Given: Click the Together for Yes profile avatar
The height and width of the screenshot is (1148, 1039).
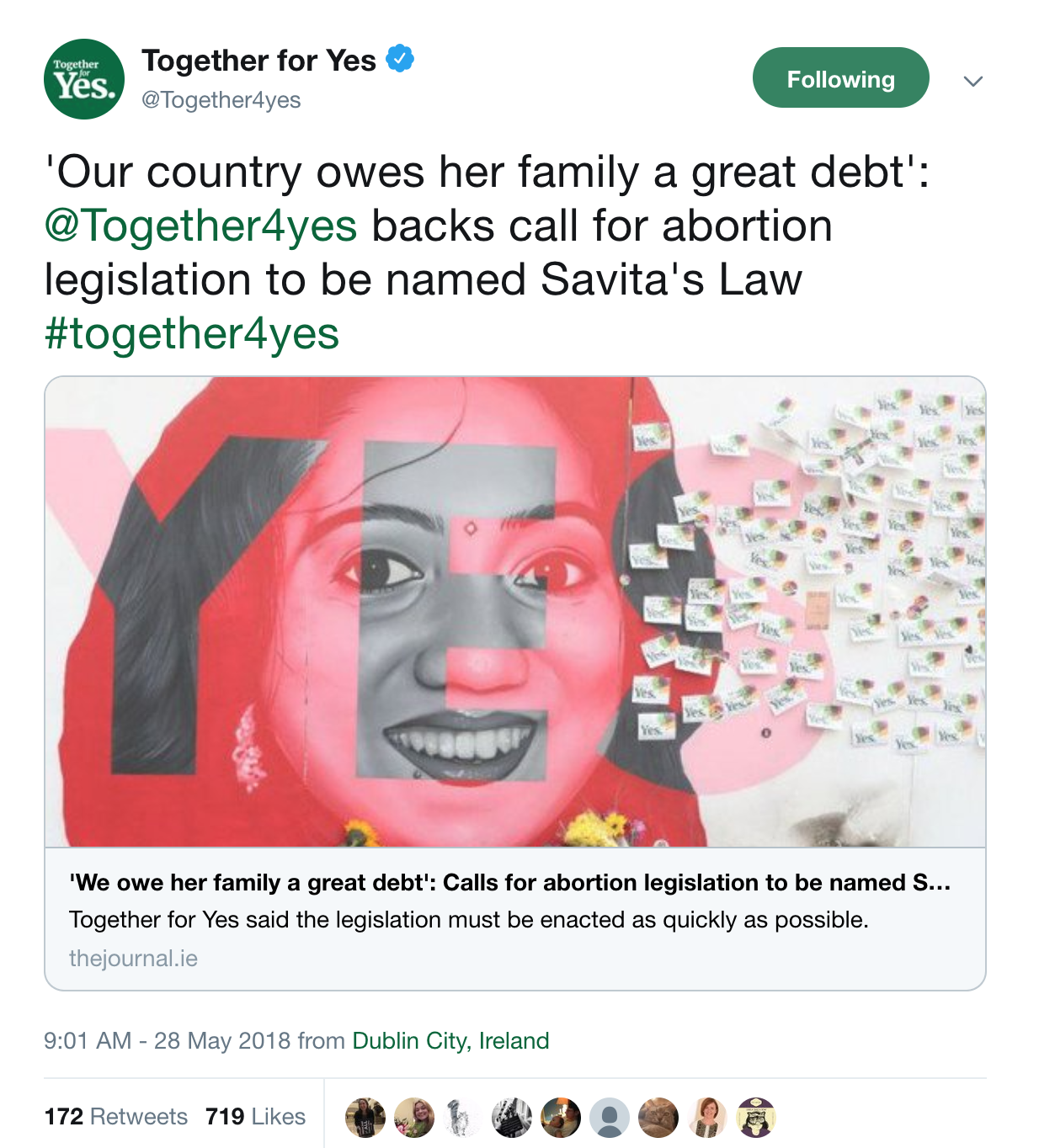Looking at the screenshot, I should (84, 79).
